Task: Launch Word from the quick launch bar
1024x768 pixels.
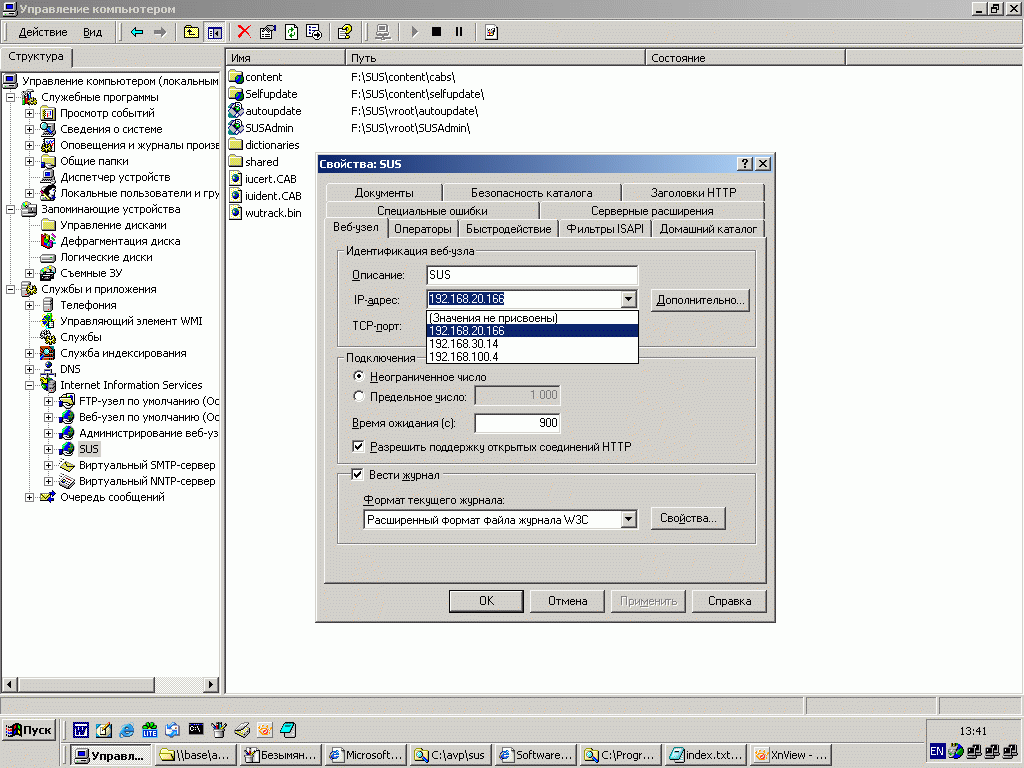Action: click(x=80, y=729)
